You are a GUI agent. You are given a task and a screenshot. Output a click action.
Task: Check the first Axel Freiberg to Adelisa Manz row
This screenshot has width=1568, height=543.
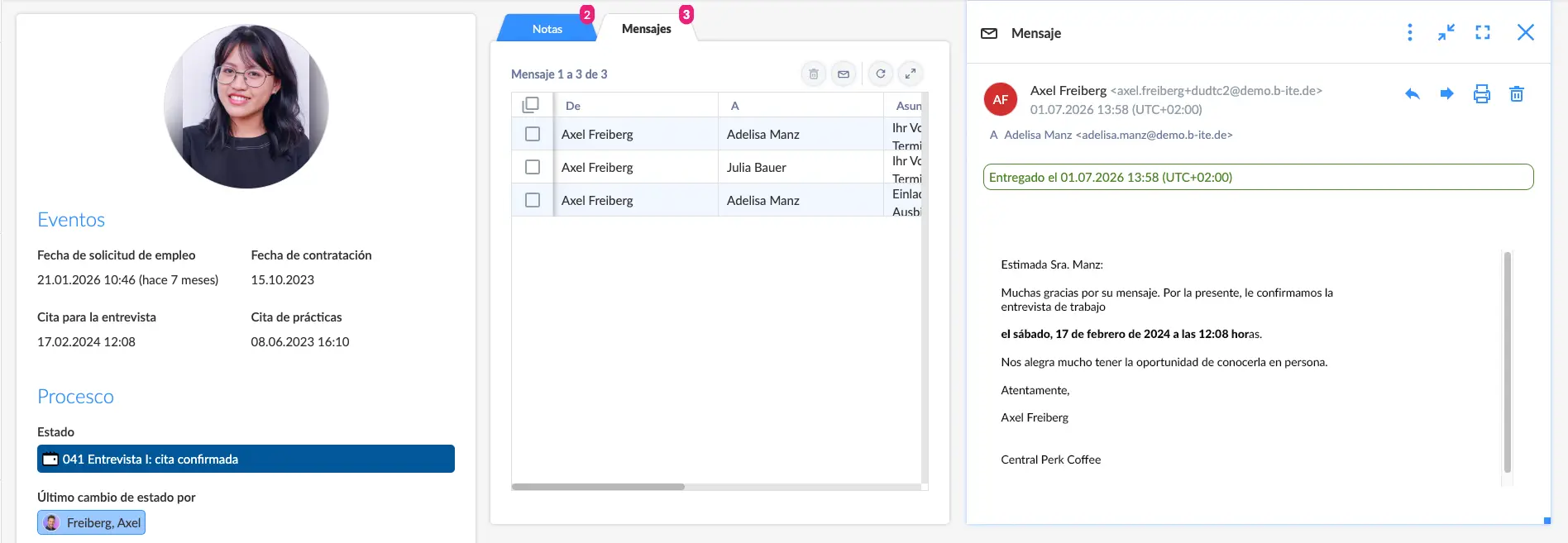pos(533,134)
